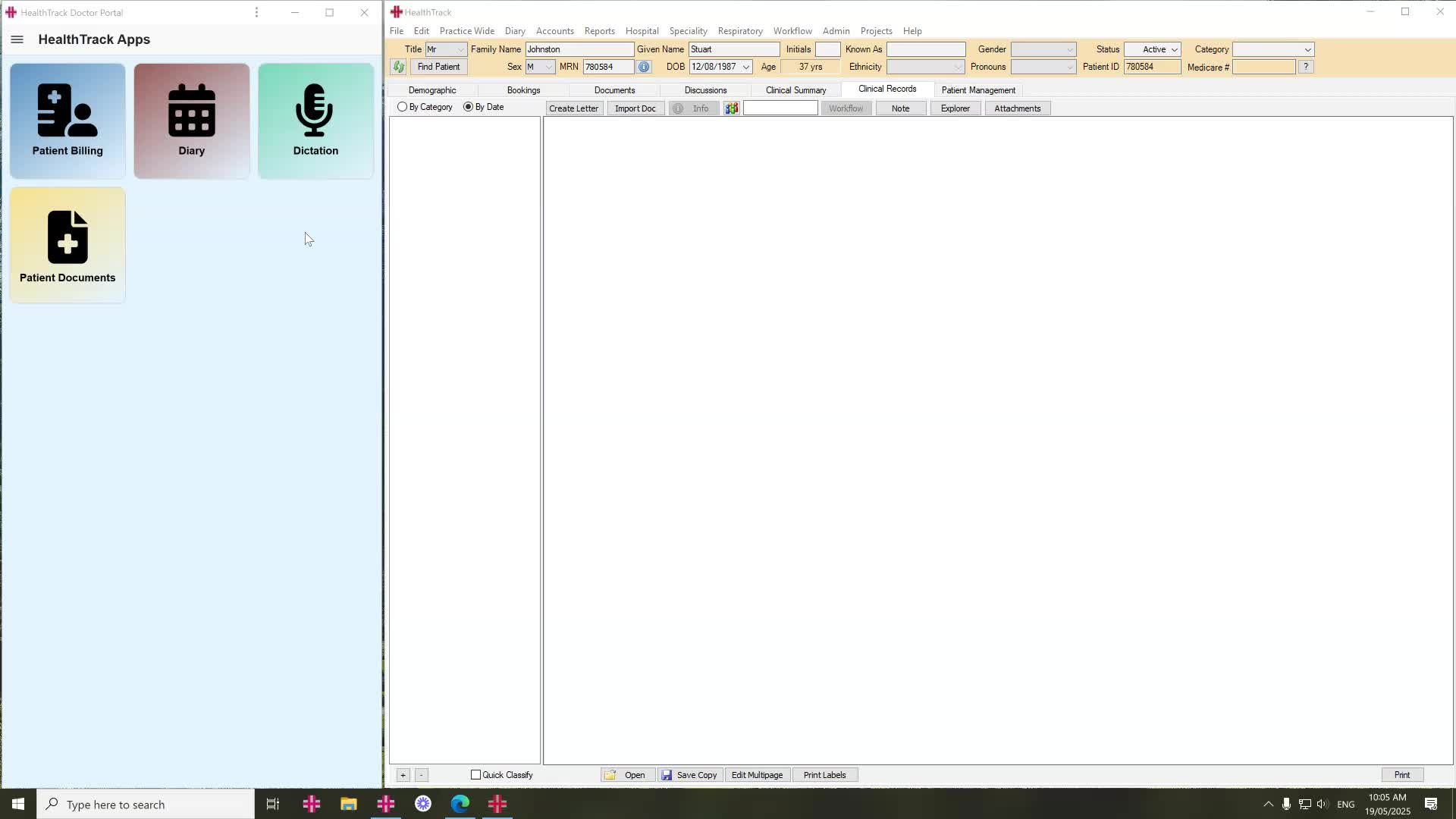Open Microsoft Edge from the taskbar
The image size is (1456, 819).
pos(460,804)
